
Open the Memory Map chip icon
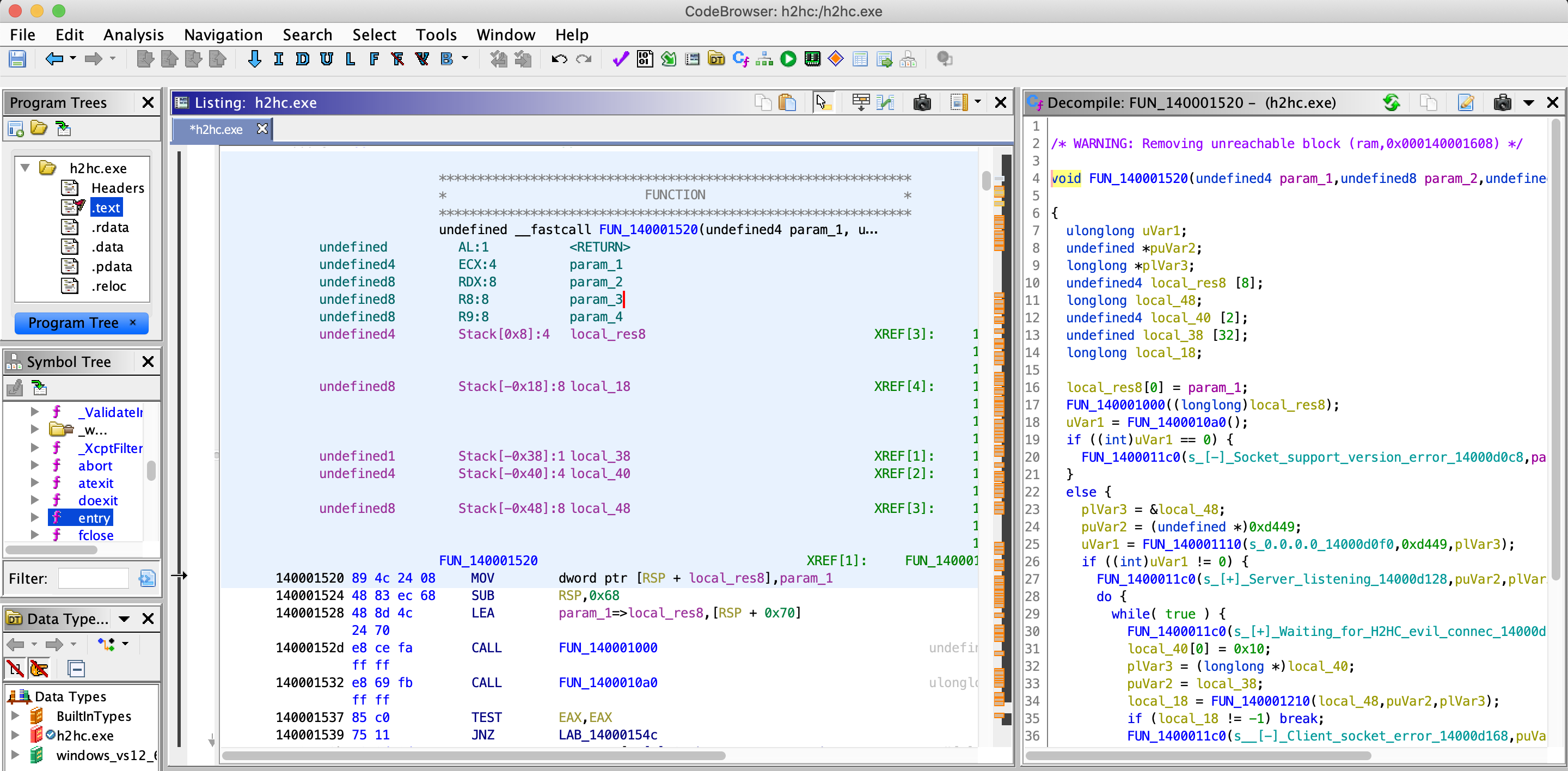coord(812,59)
